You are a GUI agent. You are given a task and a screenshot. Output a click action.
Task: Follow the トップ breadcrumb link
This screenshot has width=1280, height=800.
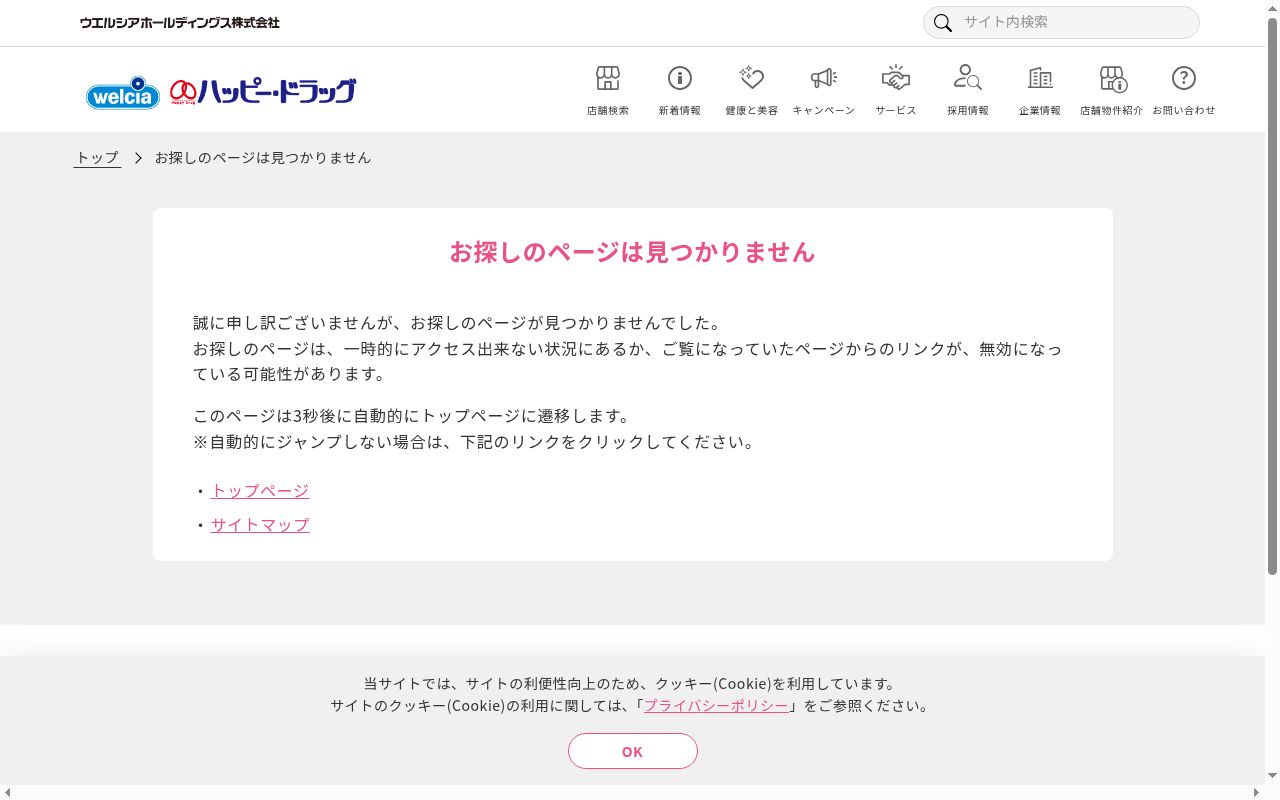[x=97, y=158]
